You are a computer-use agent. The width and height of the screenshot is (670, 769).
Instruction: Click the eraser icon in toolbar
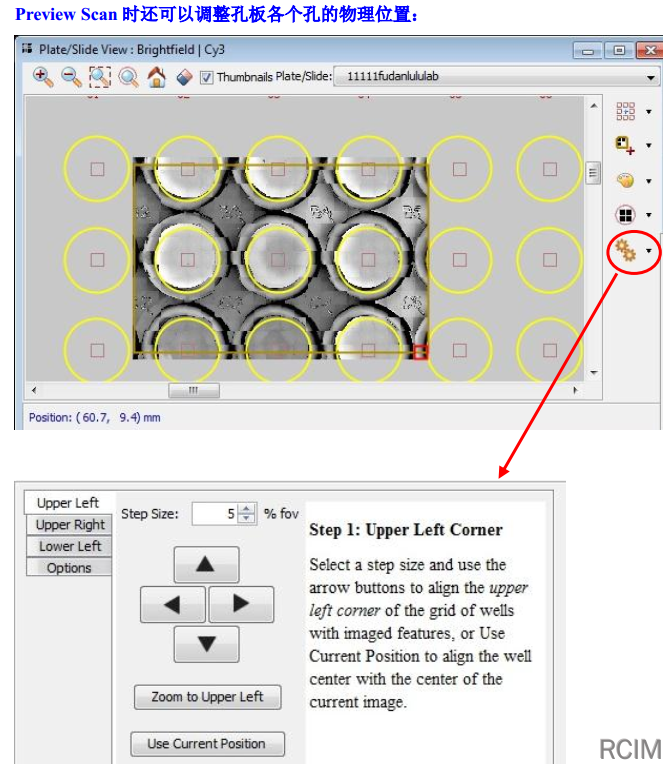pos(184,77)
